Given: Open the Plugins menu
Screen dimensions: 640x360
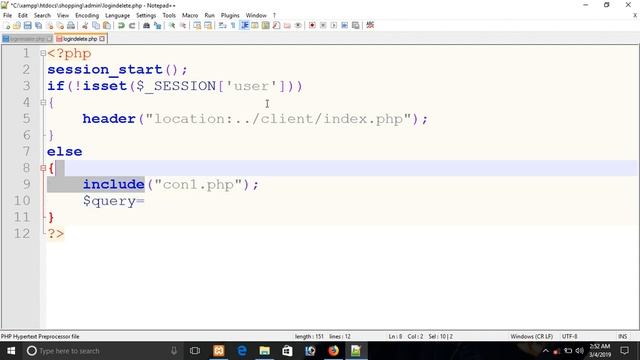Looking at the screenshot, I should [x=230, y=16].
